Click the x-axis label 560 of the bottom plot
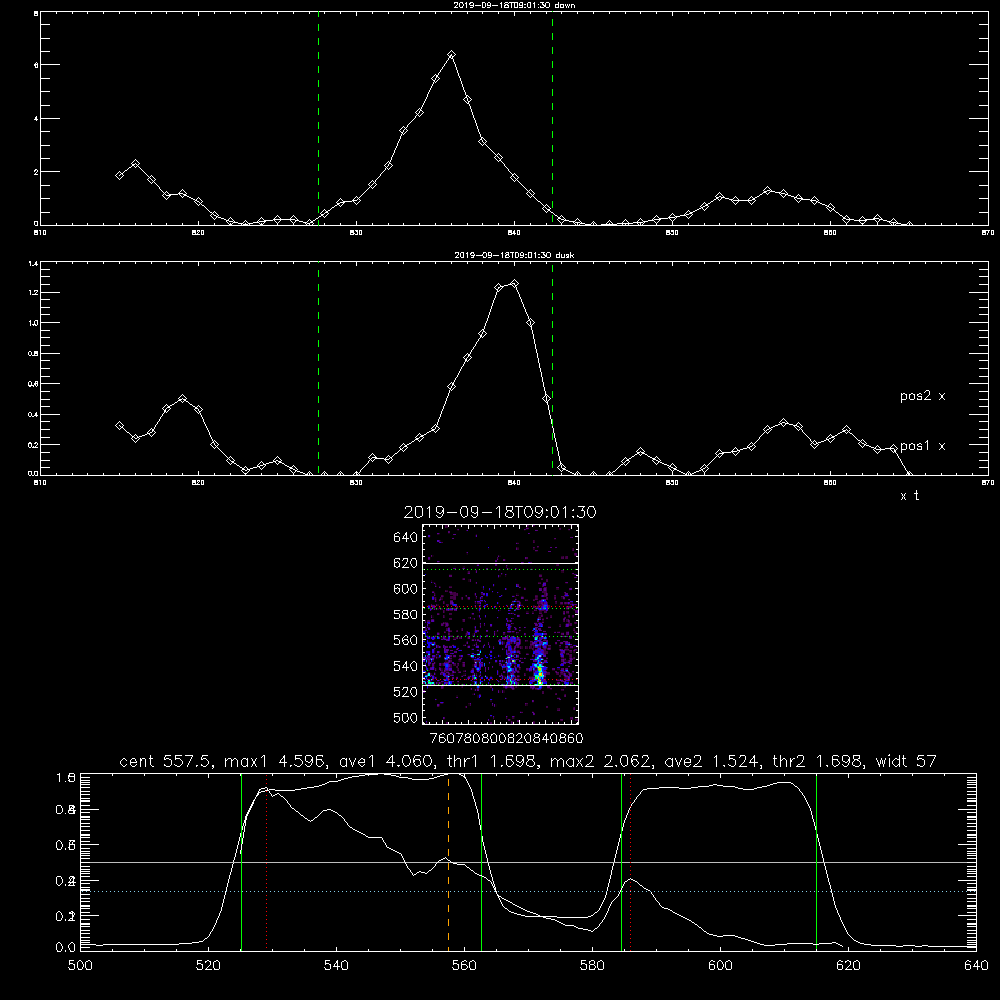The width and height of the screenshot is (1000, 1000). tap(464, 966)
